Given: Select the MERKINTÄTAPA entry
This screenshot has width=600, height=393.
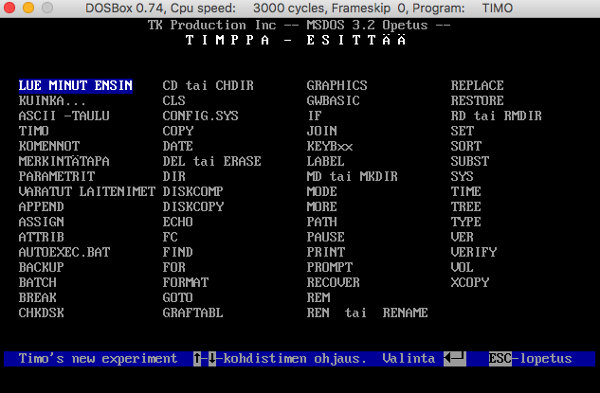Looking at the screenshot, I should (x=64, y=161).
